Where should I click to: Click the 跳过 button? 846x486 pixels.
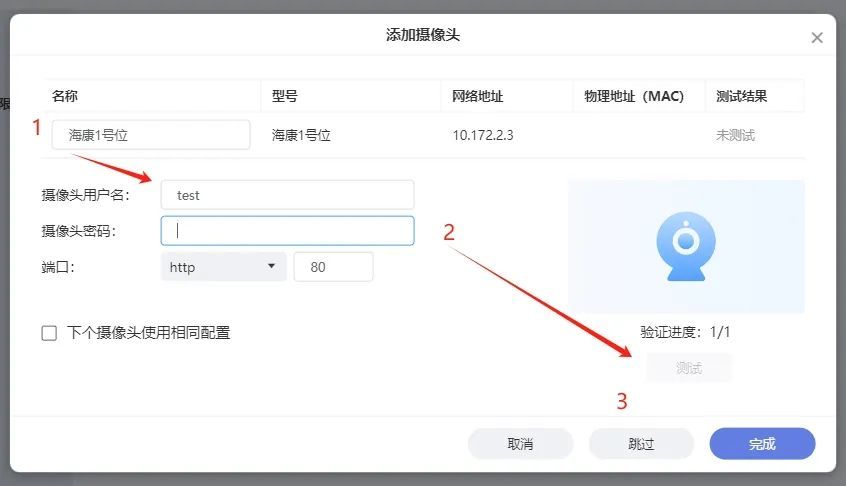(641, 444)
